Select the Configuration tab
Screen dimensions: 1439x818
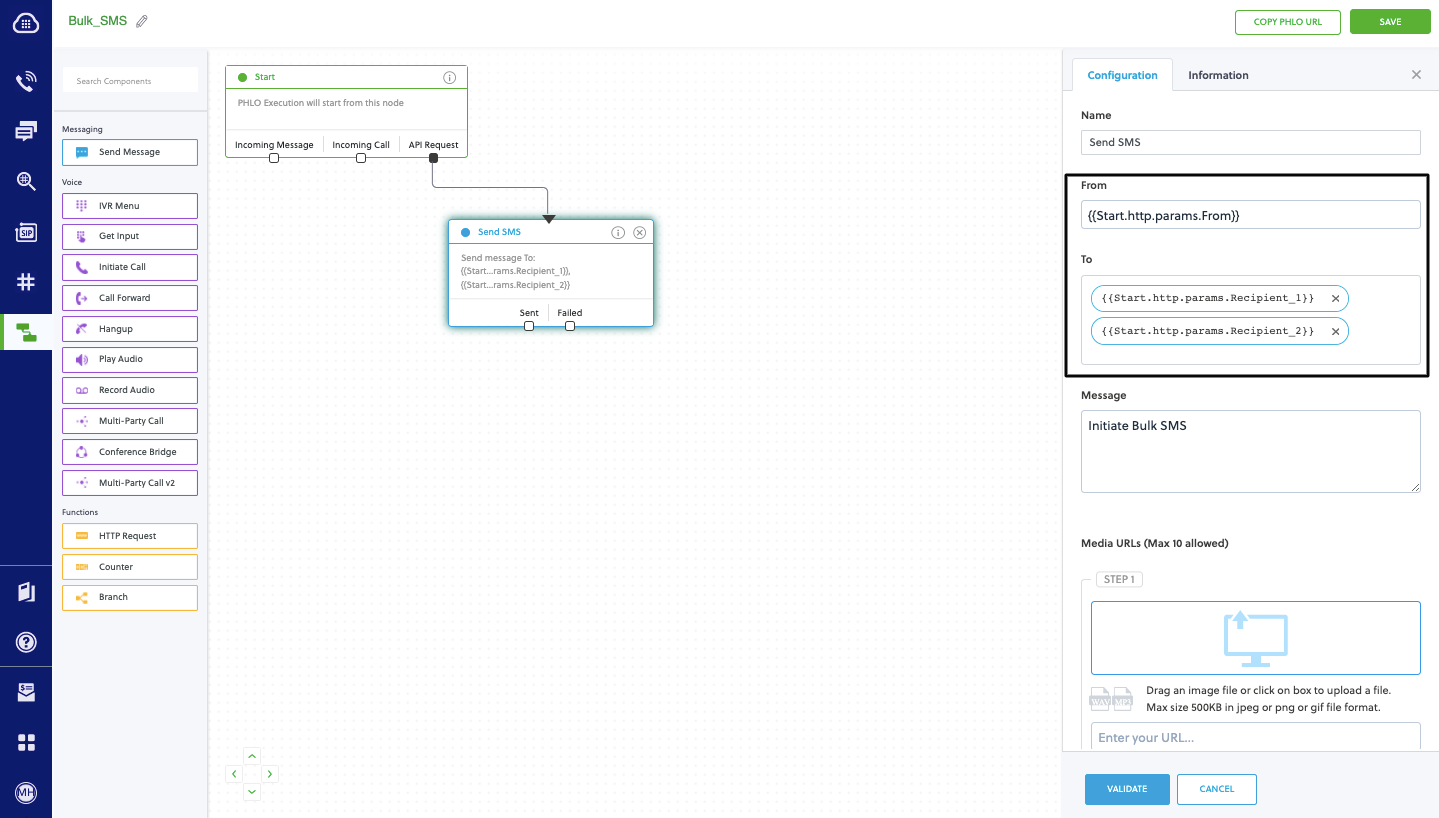pyautogui.click(x=1121, y=74)
